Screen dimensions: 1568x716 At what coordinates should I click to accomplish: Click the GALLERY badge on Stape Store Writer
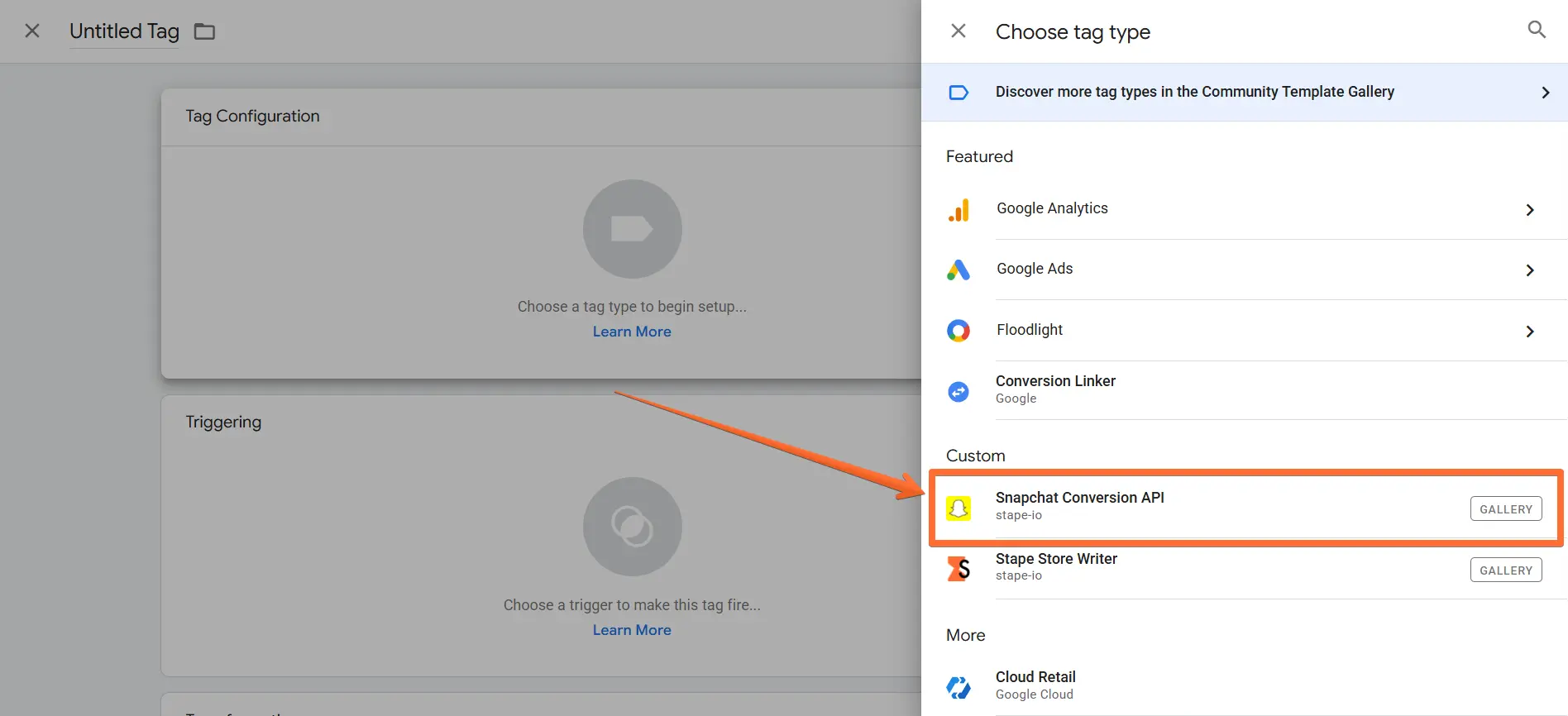coord(1506,570)
